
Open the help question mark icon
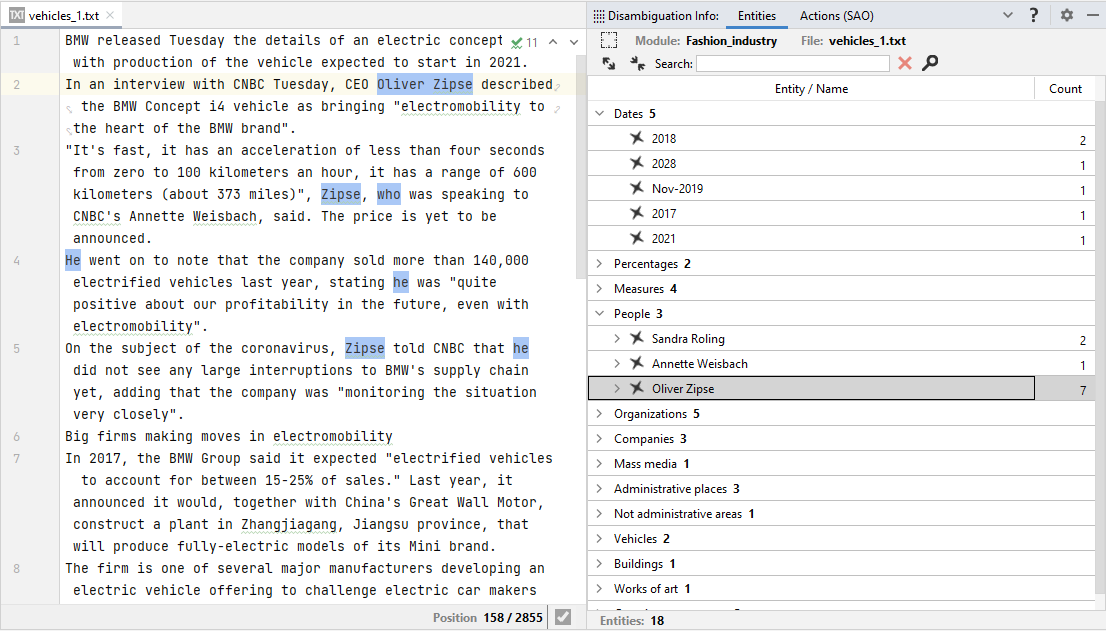point(1034,15)
